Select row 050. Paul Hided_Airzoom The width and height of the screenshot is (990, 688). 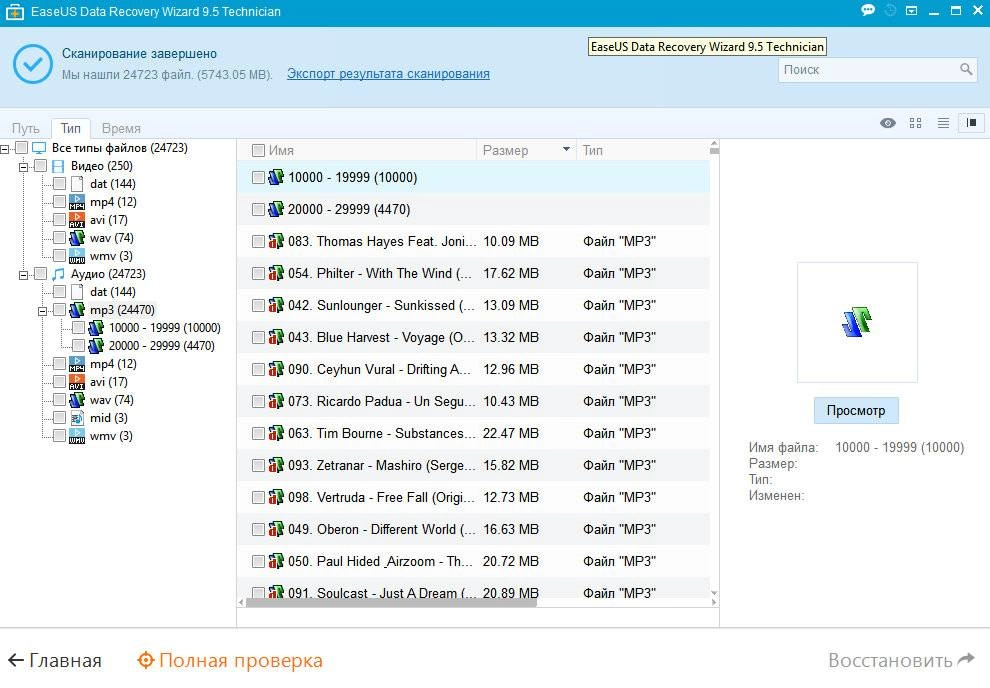473,561
